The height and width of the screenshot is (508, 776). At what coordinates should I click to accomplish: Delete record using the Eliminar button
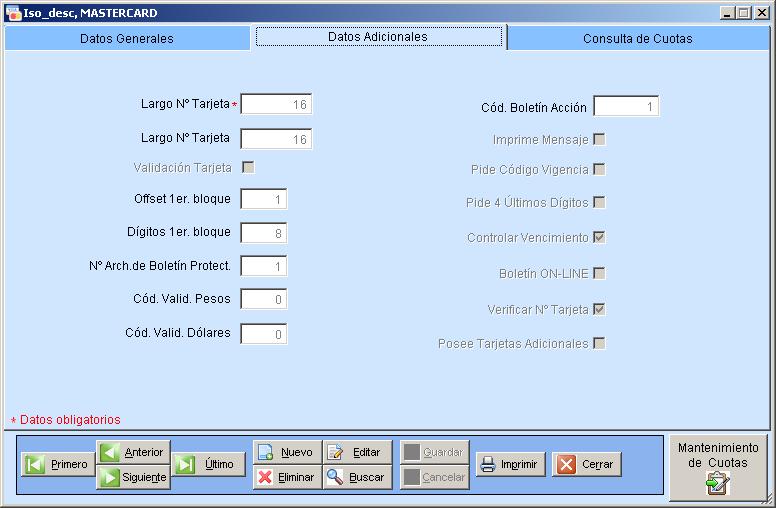tap(286, 477)
